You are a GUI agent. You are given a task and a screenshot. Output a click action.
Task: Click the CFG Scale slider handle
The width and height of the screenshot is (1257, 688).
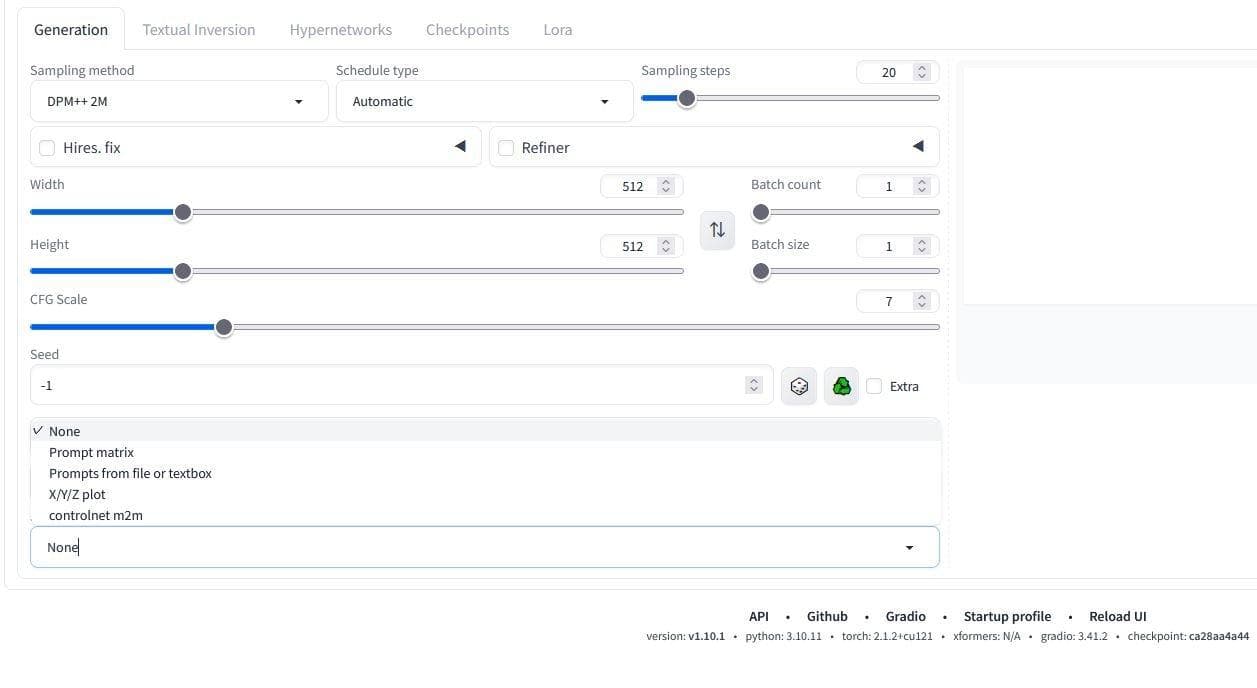tap(224, 327)
